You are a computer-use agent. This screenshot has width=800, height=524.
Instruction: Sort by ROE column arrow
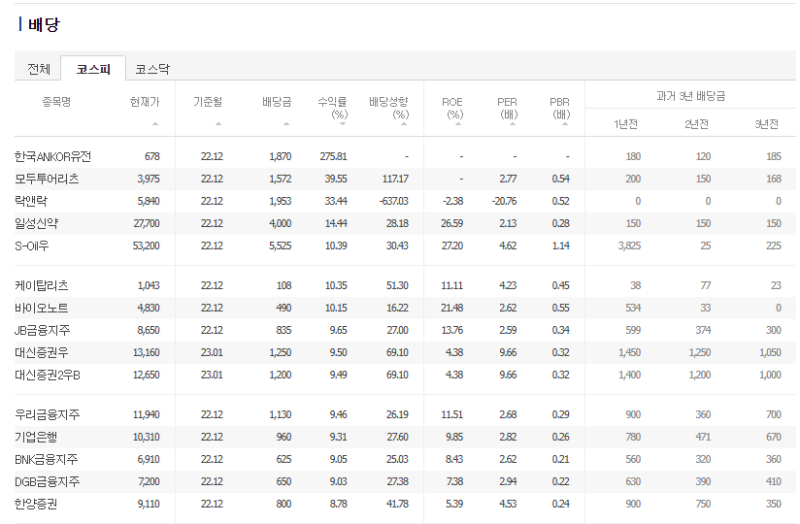pyautogui.click(x=458, y=124)
